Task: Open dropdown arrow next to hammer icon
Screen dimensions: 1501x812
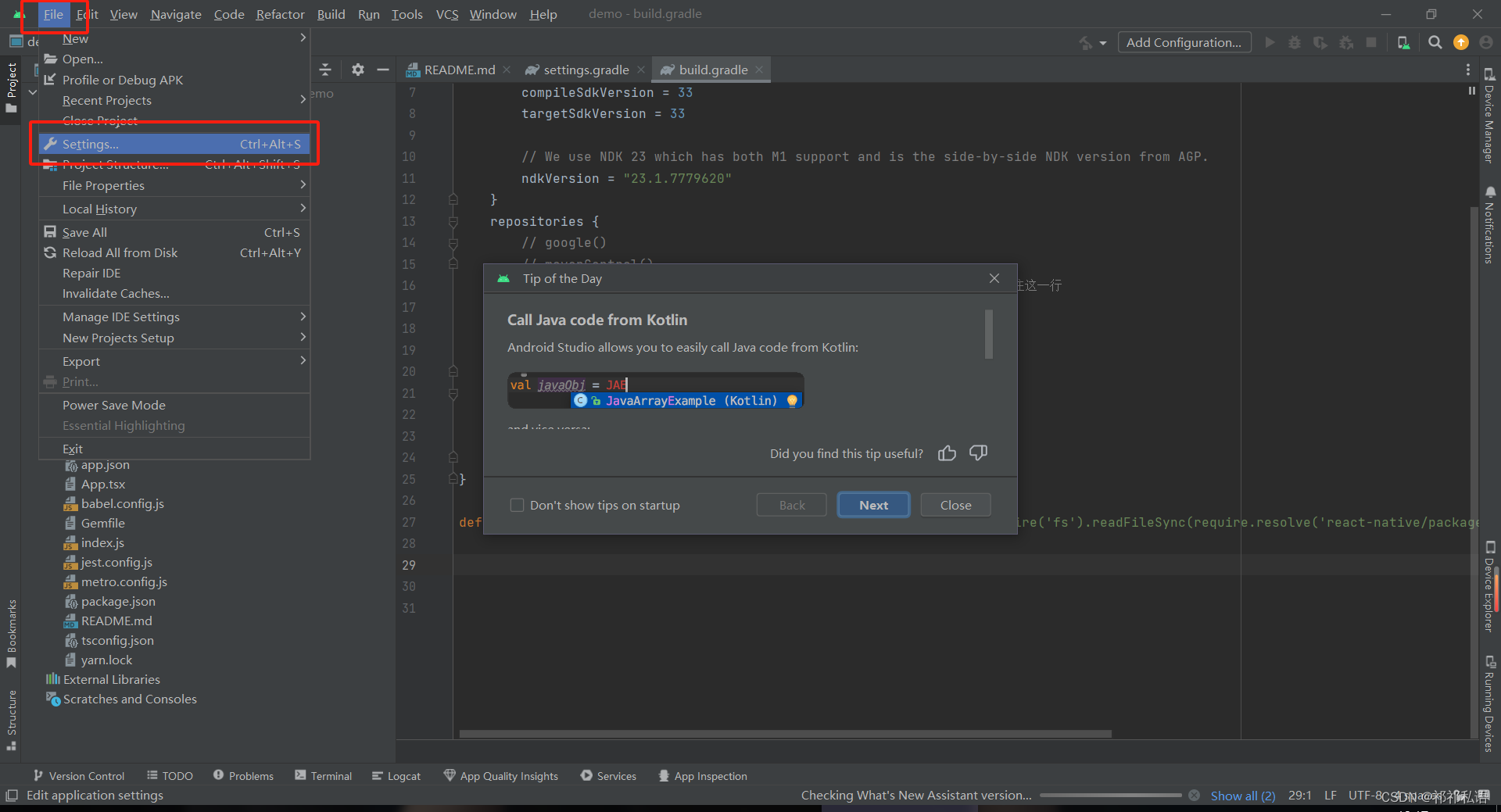Action: [x=1103, y=43]
